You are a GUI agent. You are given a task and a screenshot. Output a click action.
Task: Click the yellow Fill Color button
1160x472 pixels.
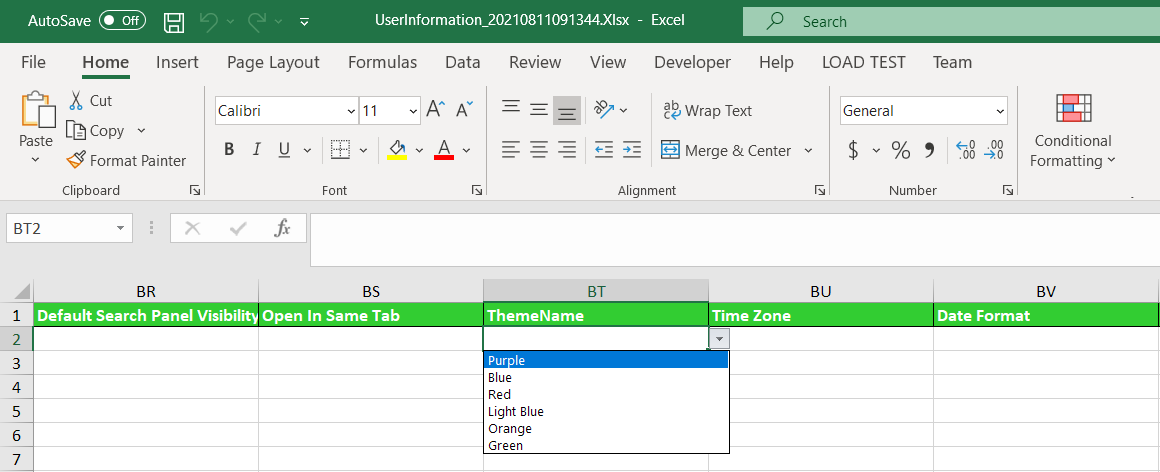tap(397, 150)
